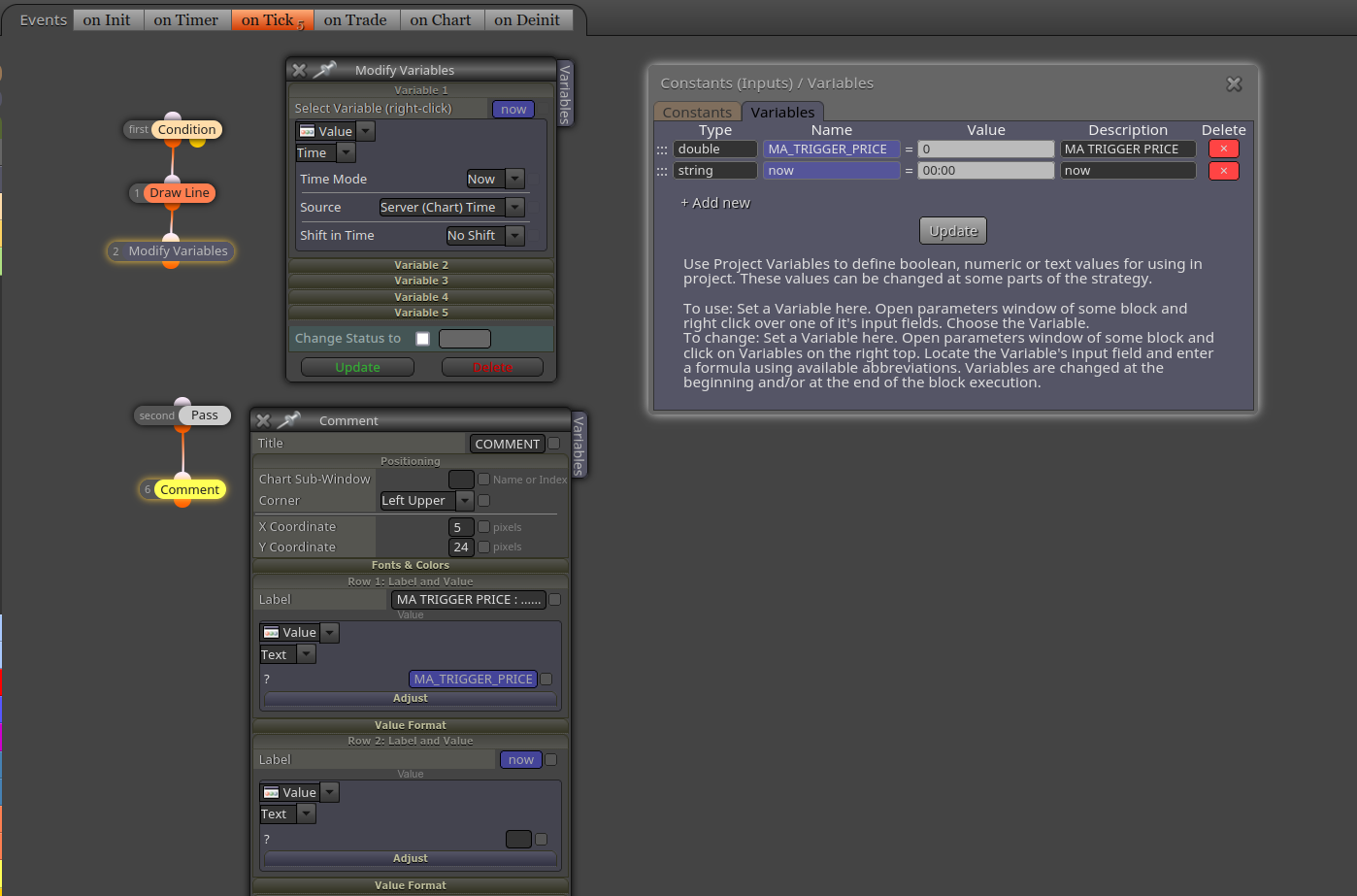Grab the drag handle of the string row
The image size is (1357, 896).
click(x=662, y=171)
